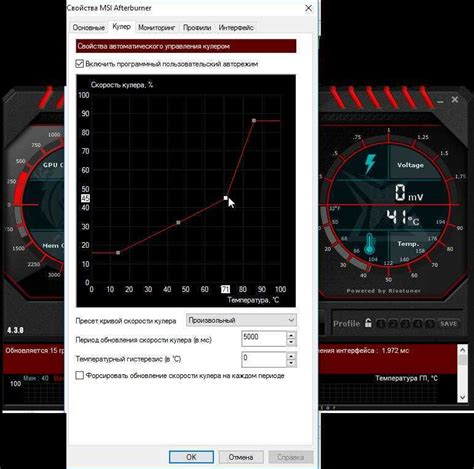Click the SAVE profile button
Viewport: 474px width, 469px height.
448,323
